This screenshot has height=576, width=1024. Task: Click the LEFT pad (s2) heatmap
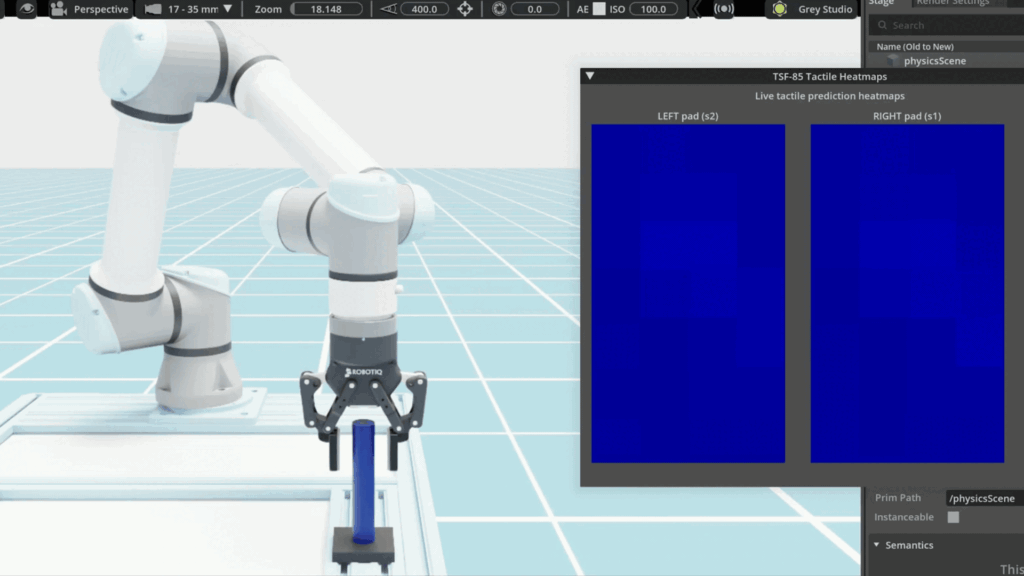pyautogui.click(x=688, y=293)
